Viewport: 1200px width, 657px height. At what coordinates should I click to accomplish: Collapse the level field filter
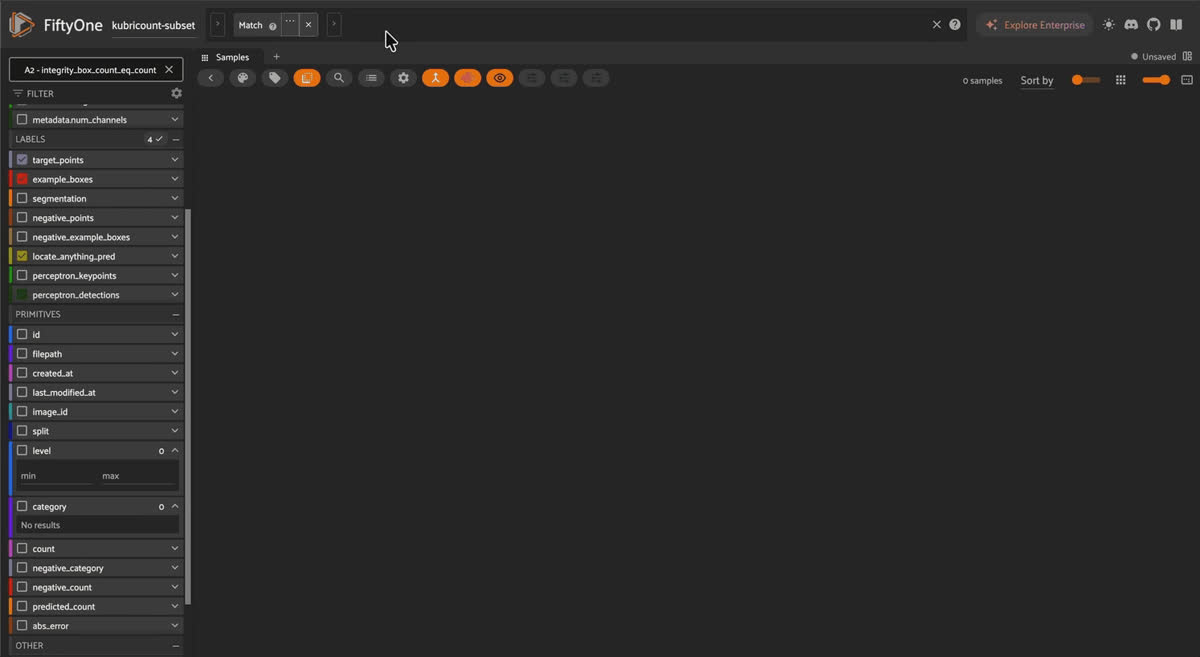(x=175, y=451)
